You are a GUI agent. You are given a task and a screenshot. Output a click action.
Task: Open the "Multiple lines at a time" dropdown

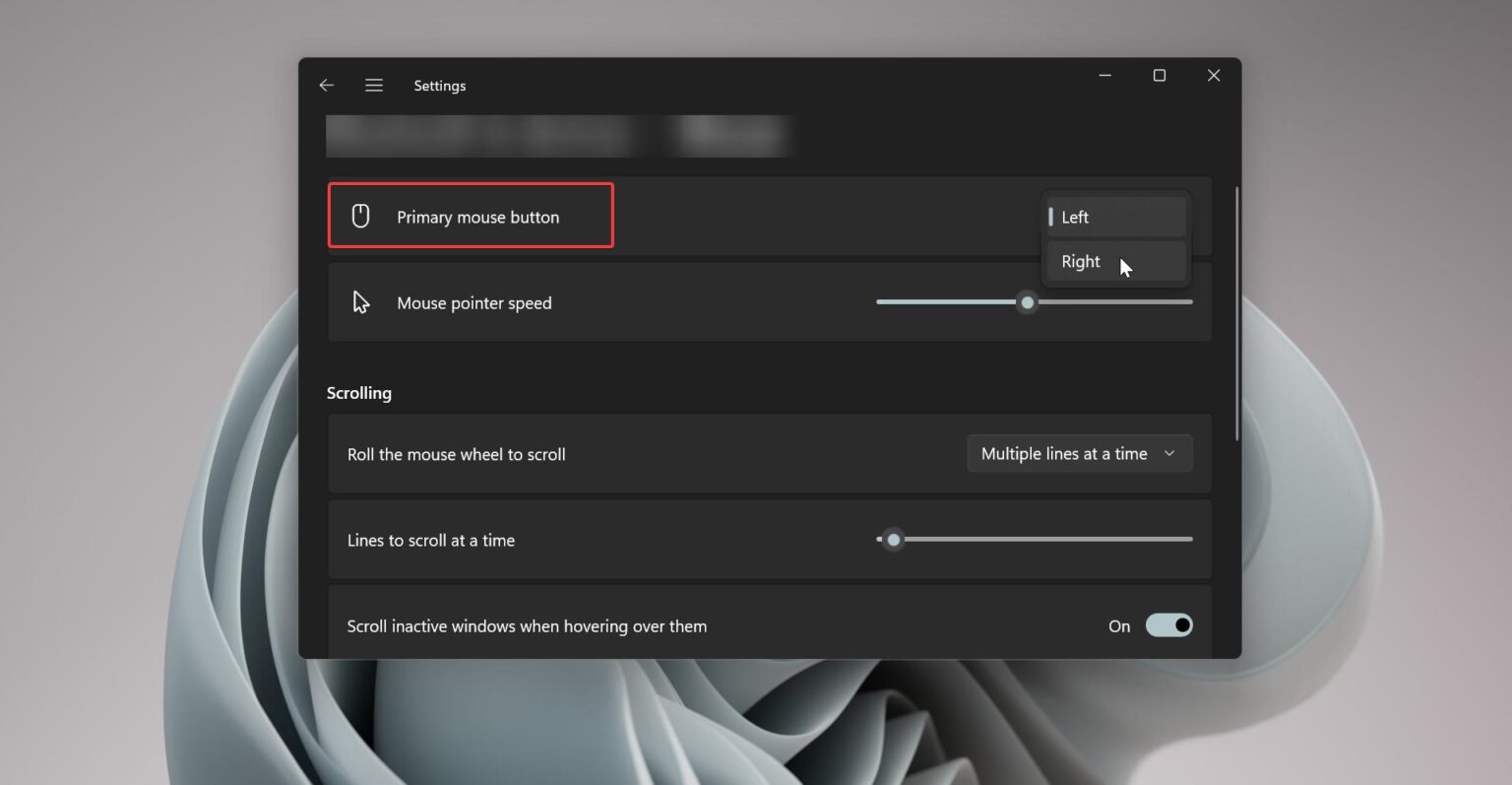tap(1079, 453)
